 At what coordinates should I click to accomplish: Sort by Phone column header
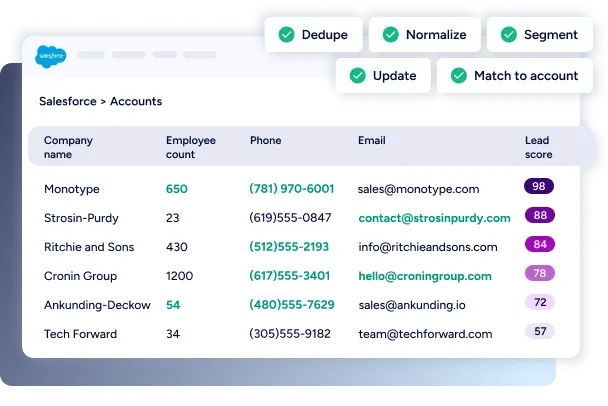coord(266,140)
